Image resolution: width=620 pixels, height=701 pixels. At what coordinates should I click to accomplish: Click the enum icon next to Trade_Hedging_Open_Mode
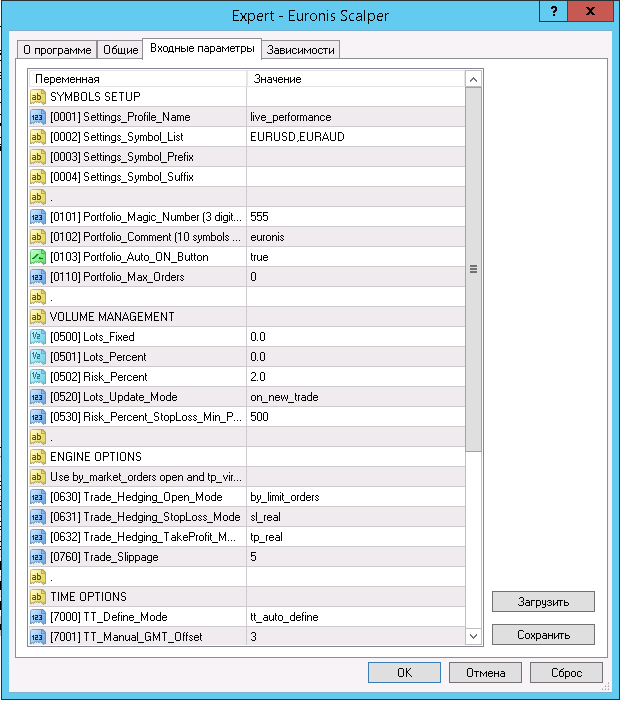click(38, 497)
